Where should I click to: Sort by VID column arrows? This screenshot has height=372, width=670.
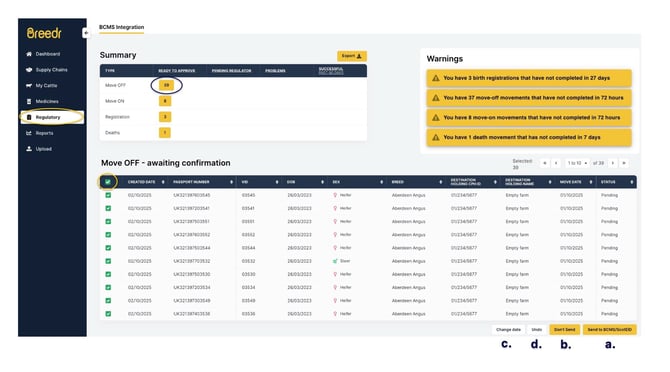tap(277, 182)
